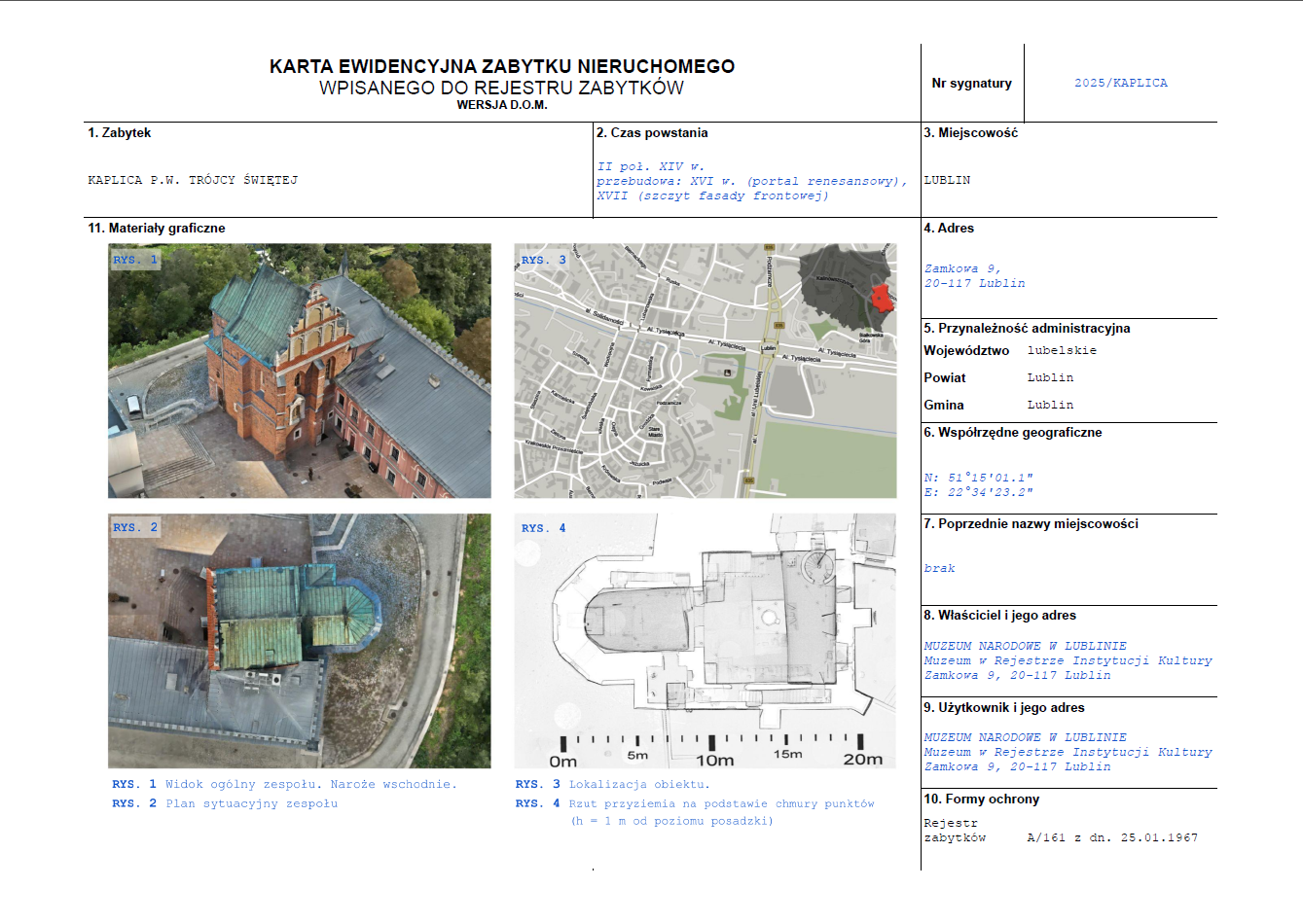The height and width of the screenshot is (924, 1303).
Task: Select the subtitle 'WERSJA D.O.M.'
Action: click(x=502, y=105)
